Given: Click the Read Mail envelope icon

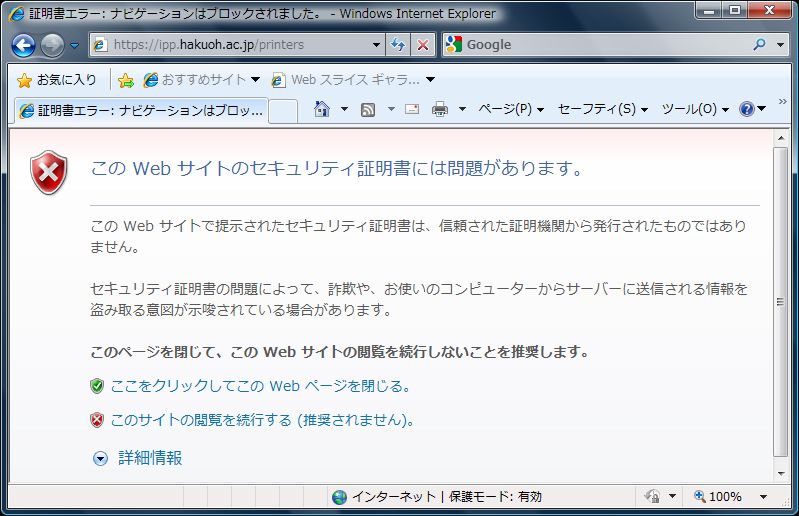Looking at the screenshot, I should point(412,109).
